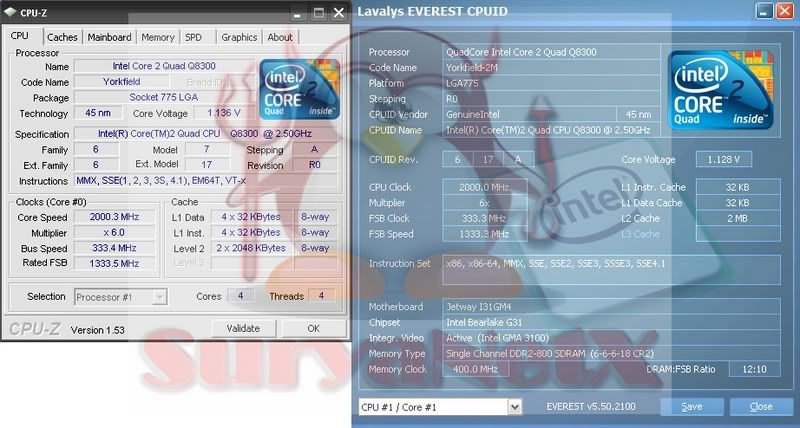800x428 pixels.
Task: Click the Core Speed value 2000.3 MHz
Action: point(114,217)
